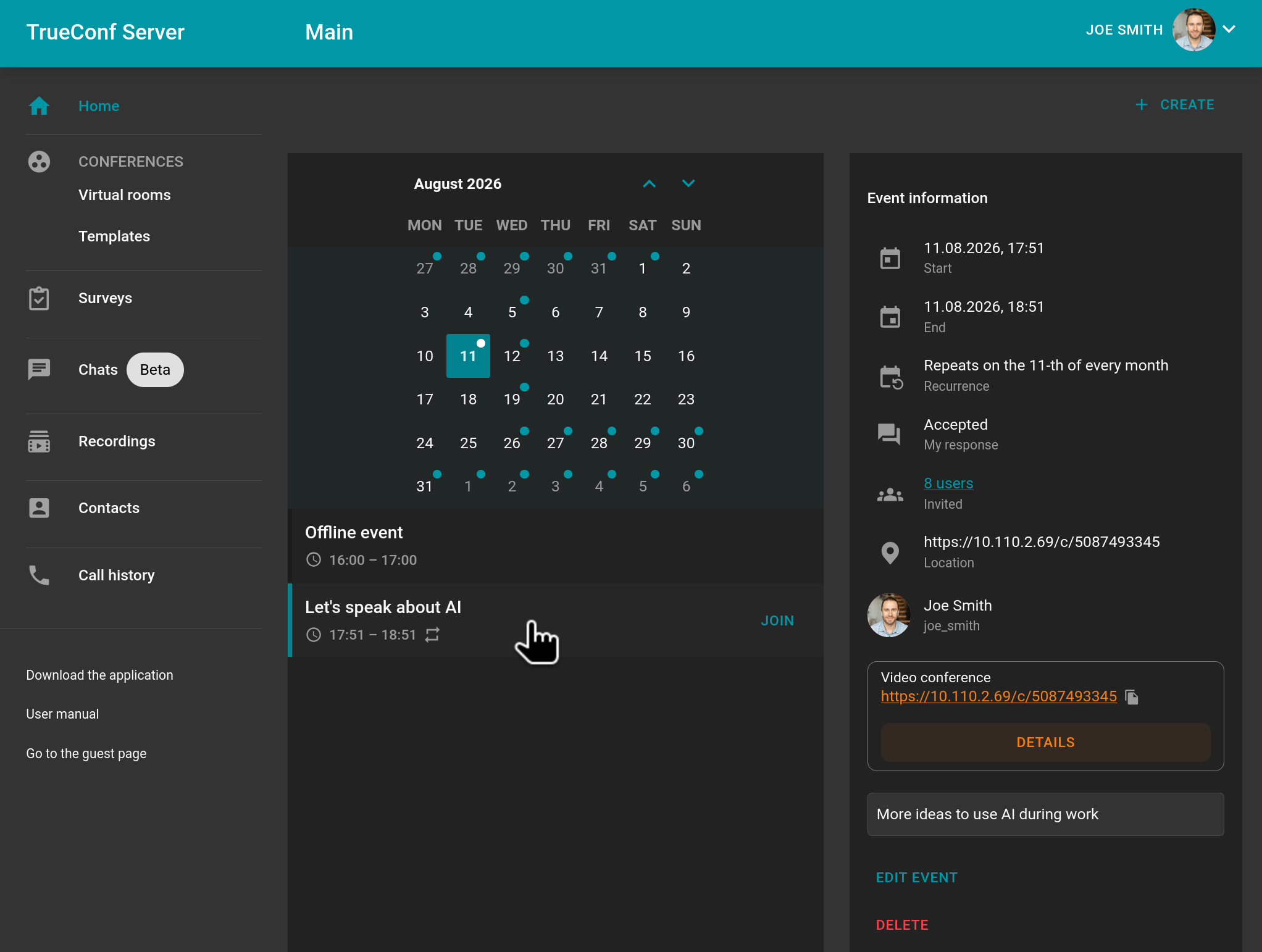Open the Recordings section
Viewport: 1262px width, 952px height.
click(117, 441)
